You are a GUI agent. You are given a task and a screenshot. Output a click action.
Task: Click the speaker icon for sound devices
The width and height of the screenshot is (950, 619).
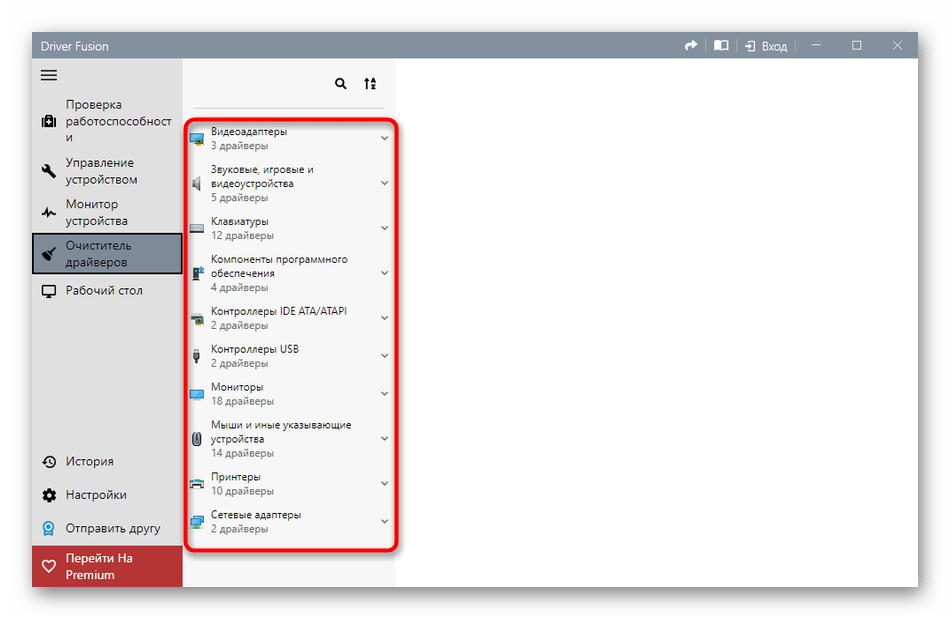[196, 183]
